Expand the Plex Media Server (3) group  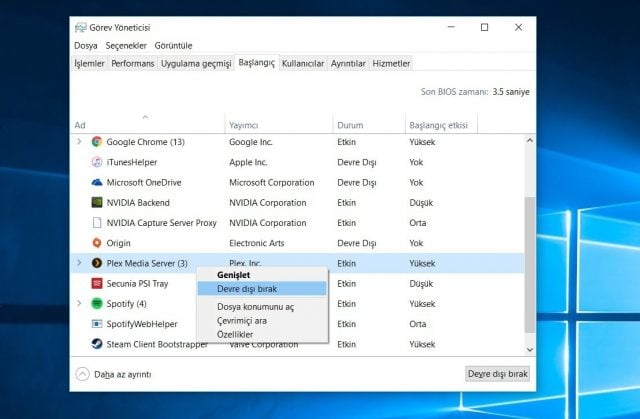(x=79, y=263)
